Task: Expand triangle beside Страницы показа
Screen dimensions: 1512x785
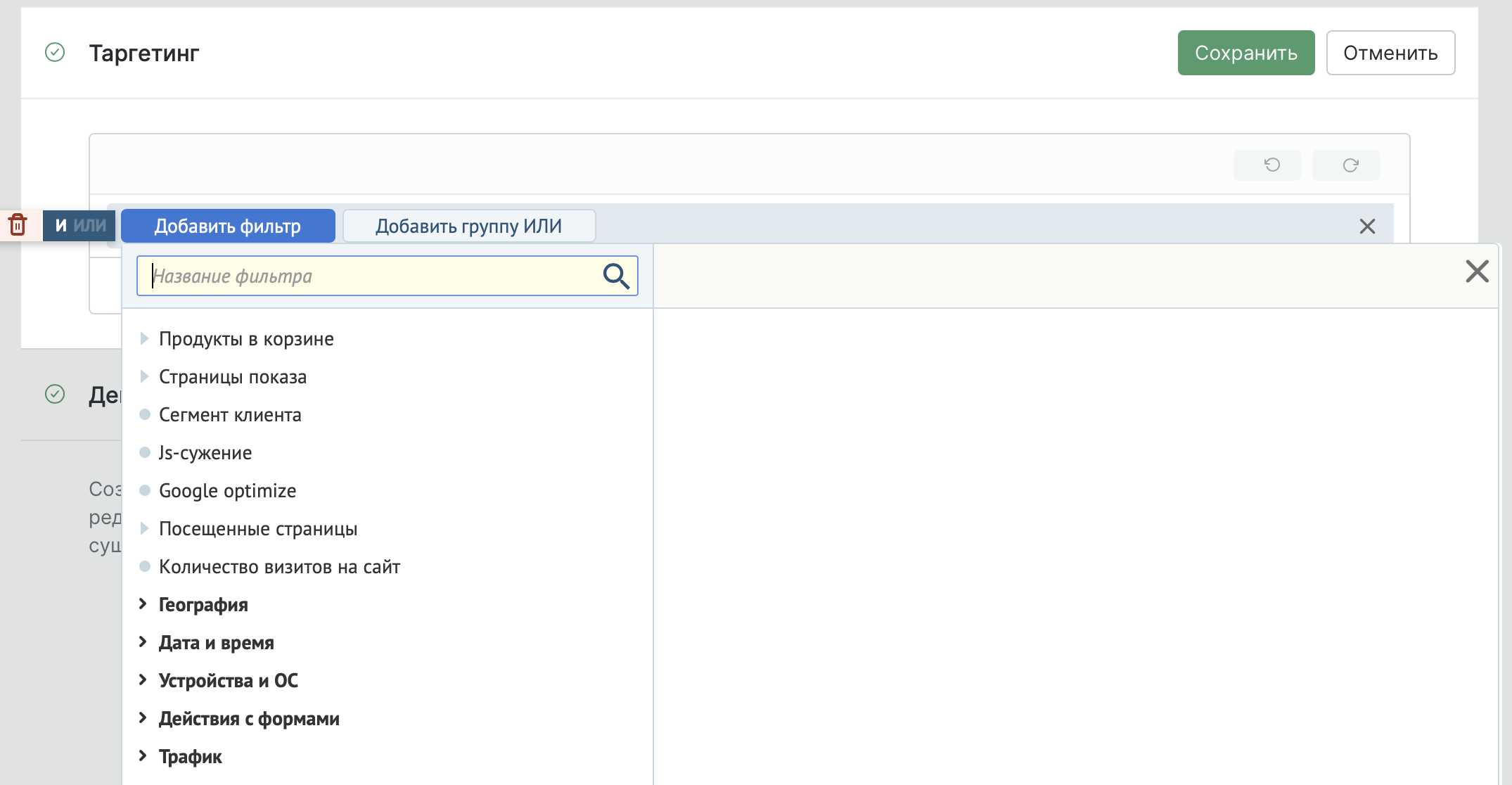Action: pyautogui.click(x=144, y=376)
